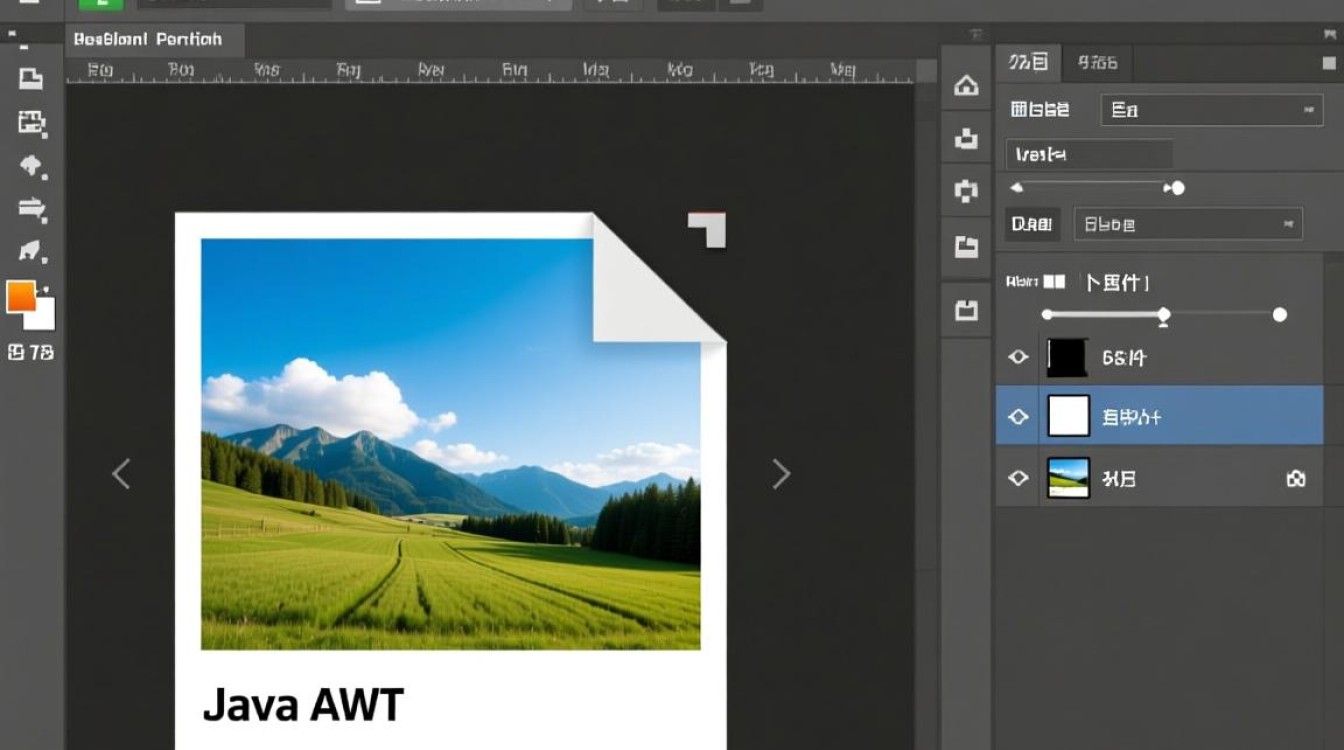Select the first tool in the left toolbar

31,79
